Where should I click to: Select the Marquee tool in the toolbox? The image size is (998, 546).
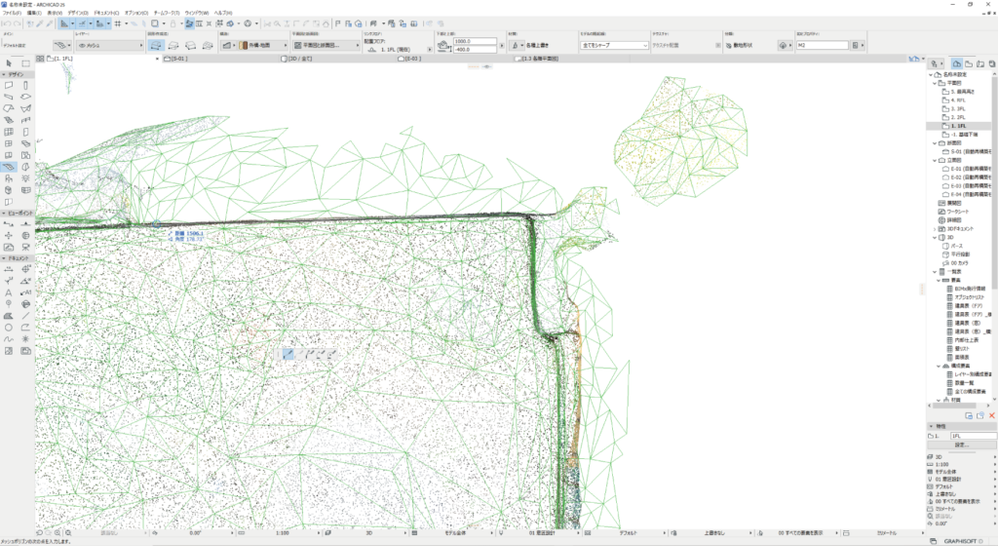(x=26, y=64)
